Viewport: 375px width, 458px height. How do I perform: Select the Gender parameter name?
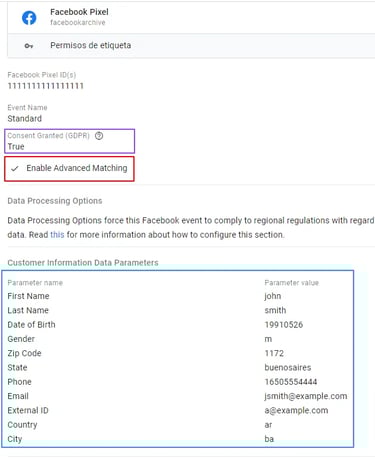click(x=21, y=339)
